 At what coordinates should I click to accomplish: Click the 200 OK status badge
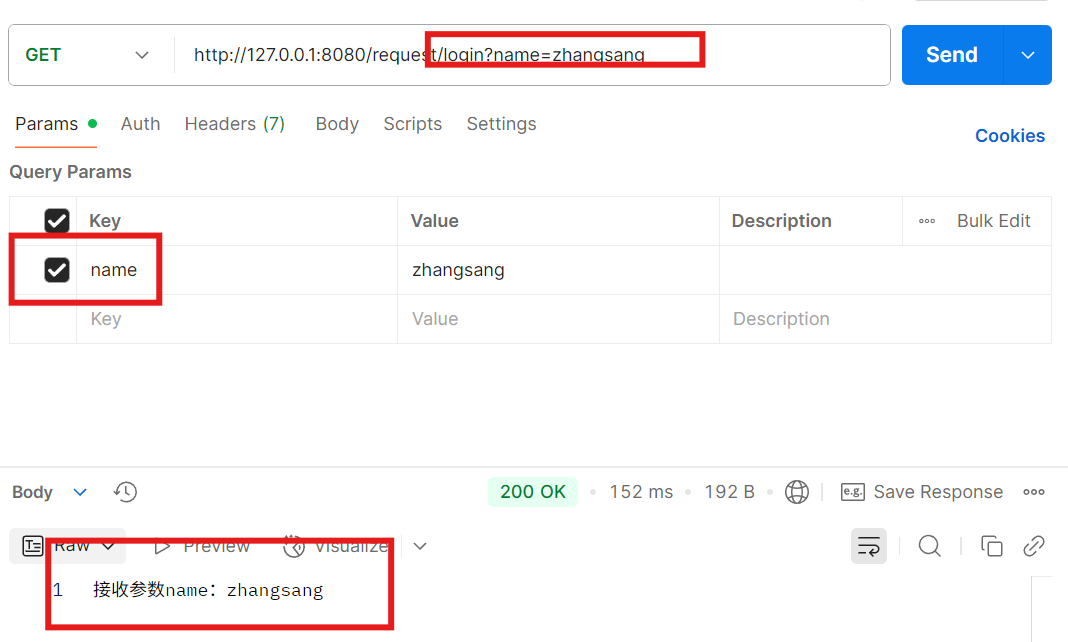533,492
